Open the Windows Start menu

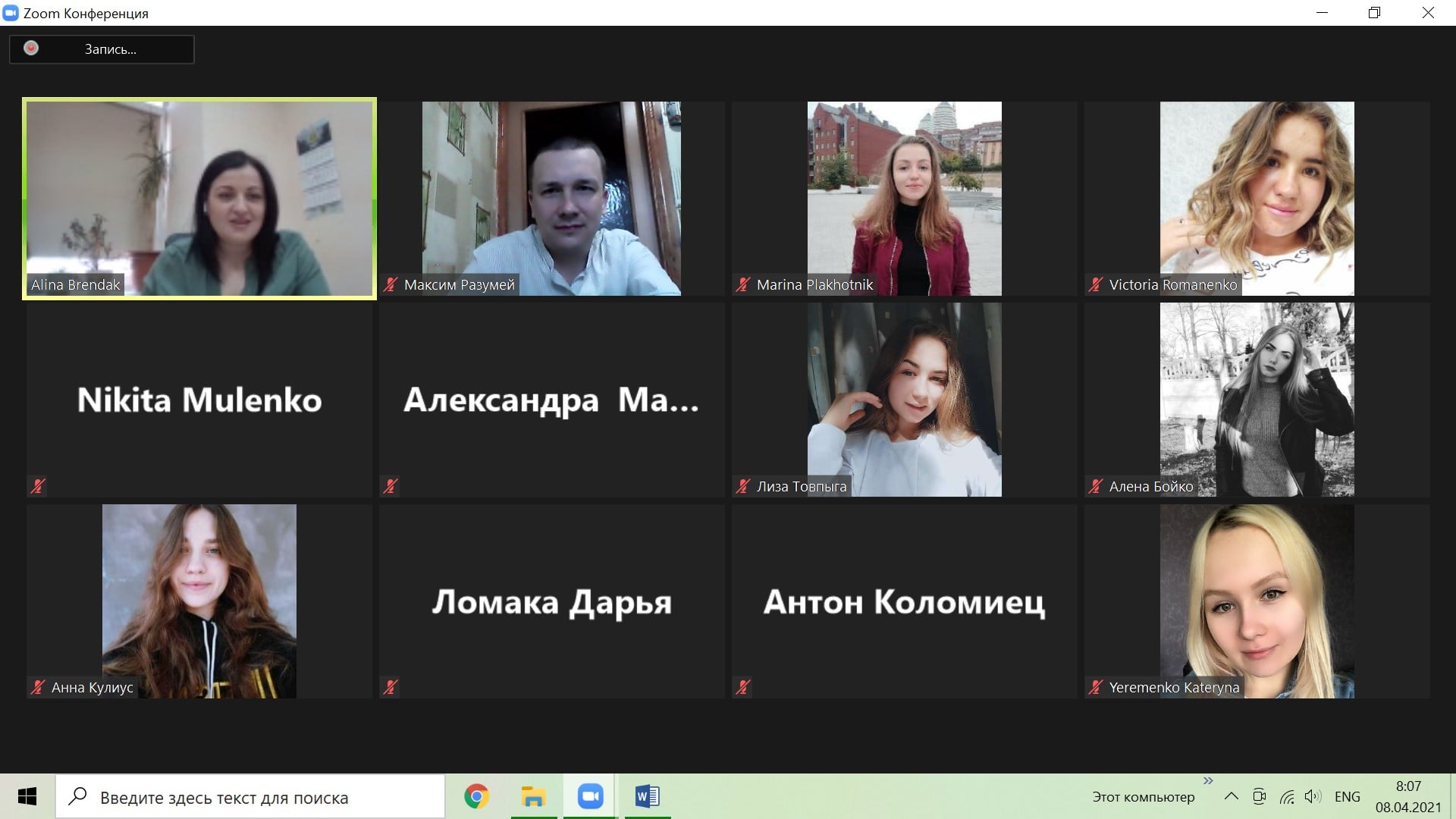pyautogui.click(x=27, y=796)
